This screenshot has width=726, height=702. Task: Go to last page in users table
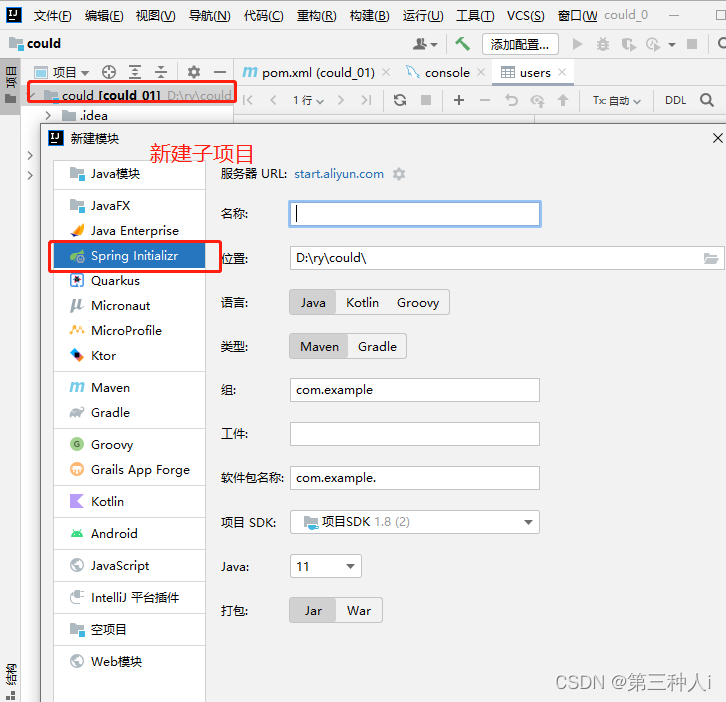coord(366,100)
